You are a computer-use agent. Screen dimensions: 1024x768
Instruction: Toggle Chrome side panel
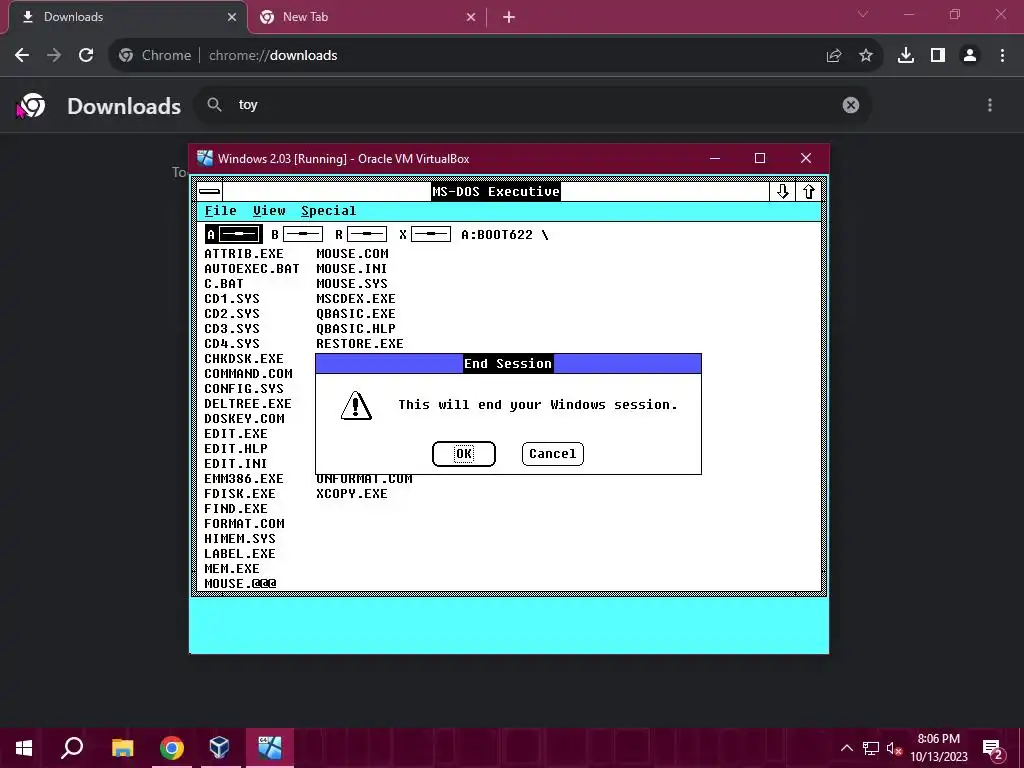938,56
